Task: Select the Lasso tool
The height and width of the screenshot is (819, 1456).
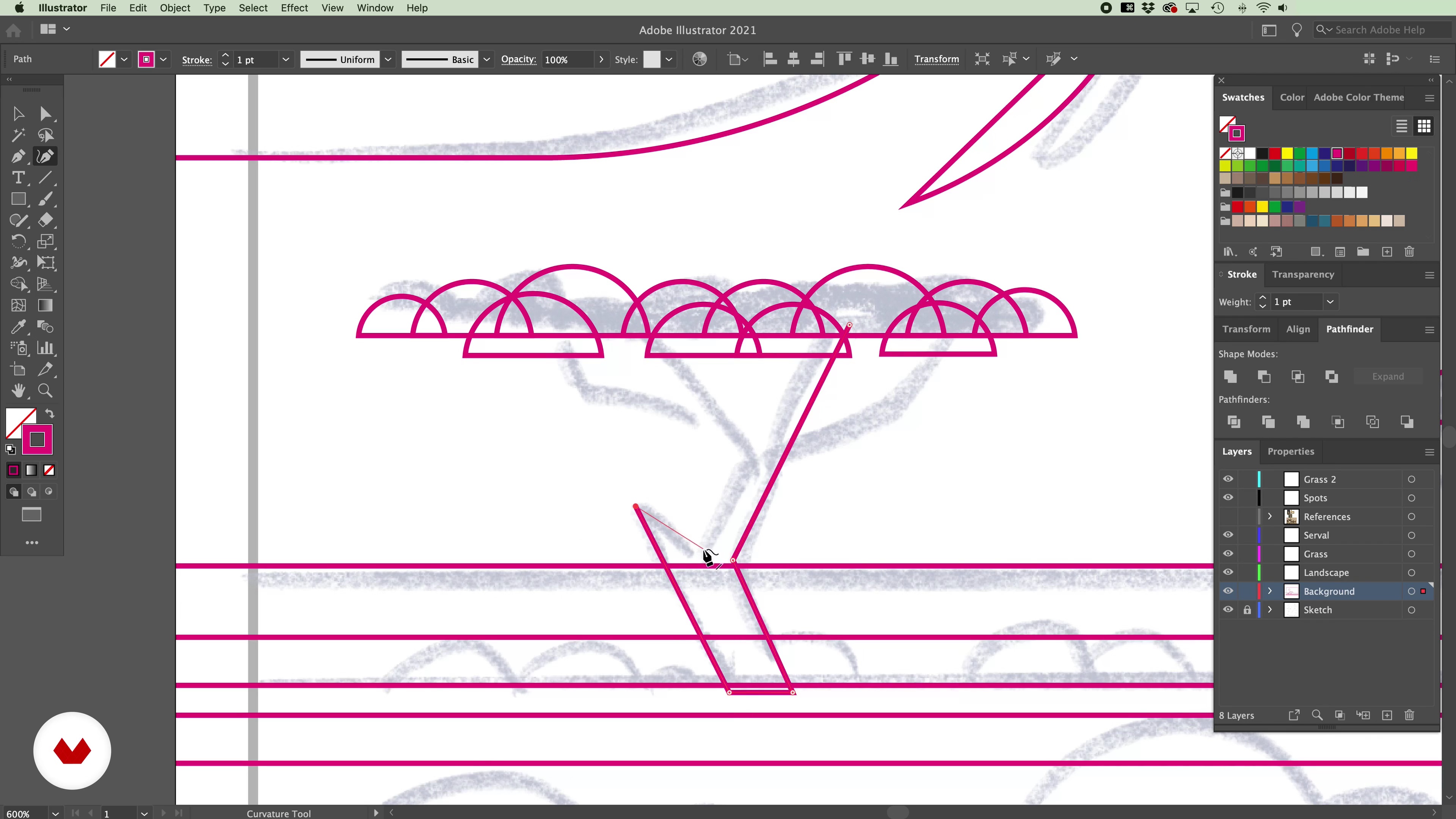Action: (x=45, y=135)
